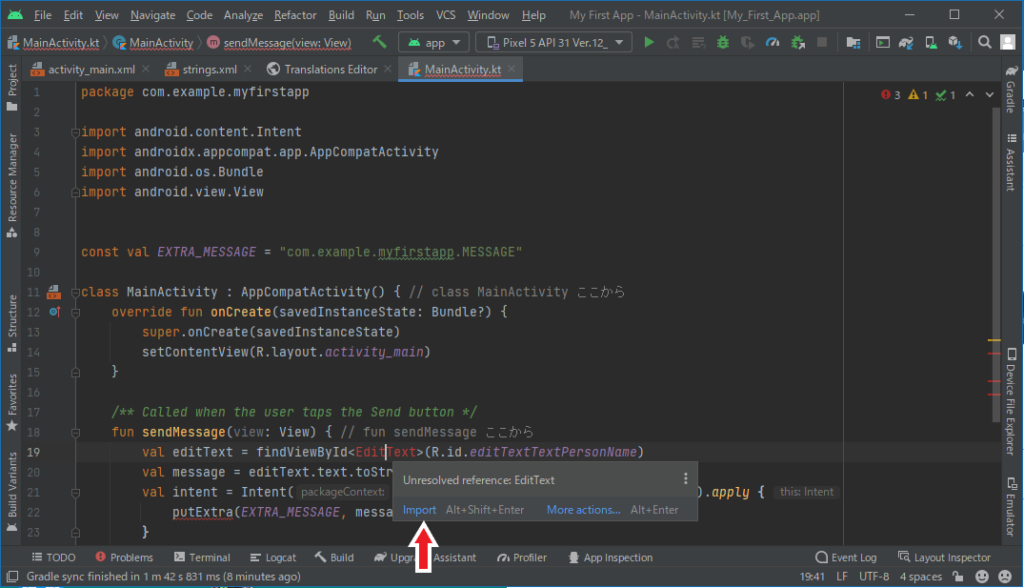Image resolution: width=1024 pixels, height=588 pixels.
Task: Open the Profile app gauge icon
Action: click(772, 42)
